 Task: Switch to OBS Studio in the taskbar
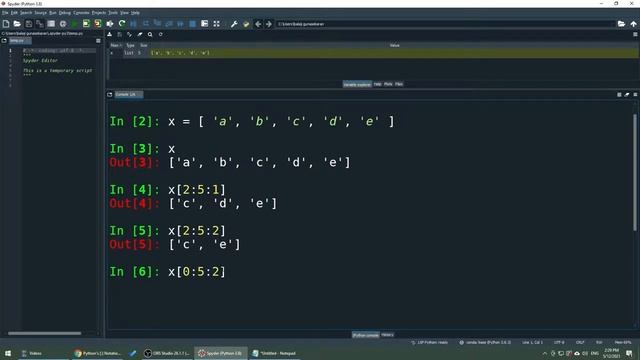pos(167,353)
